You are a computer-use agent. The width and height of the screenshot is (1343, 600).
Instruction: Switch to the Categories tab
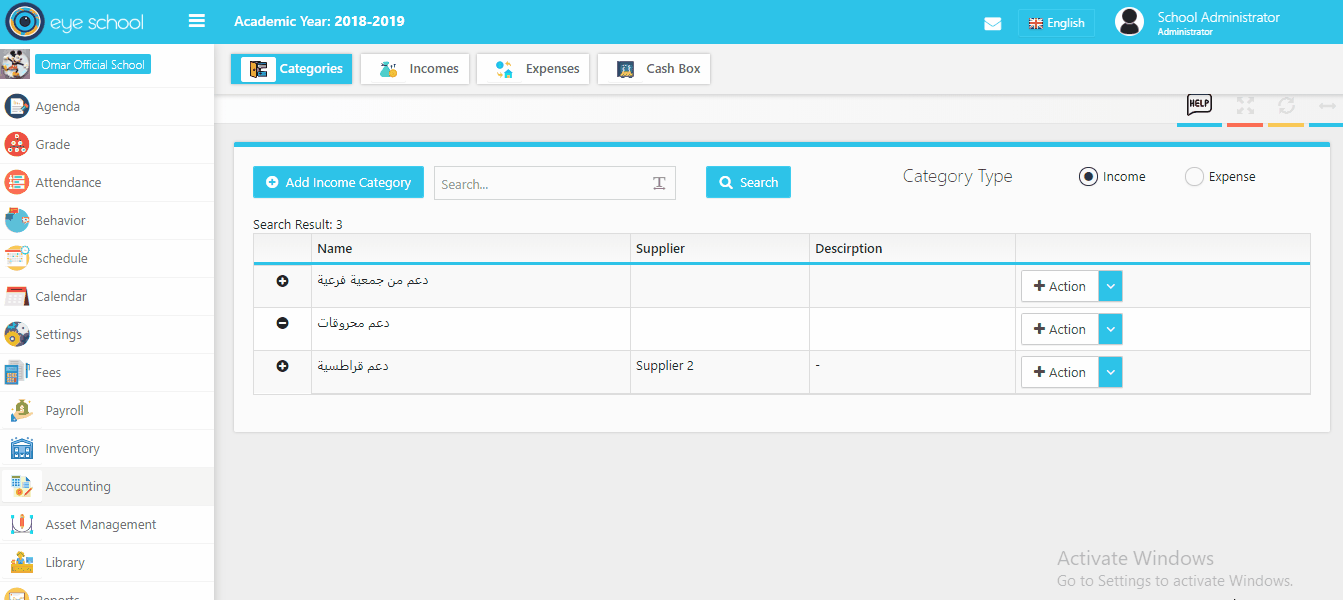click(x=291, y=69)
